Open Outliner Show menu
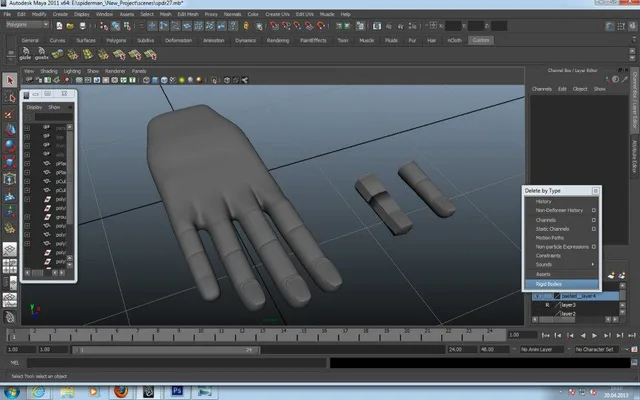 [54, 107]
